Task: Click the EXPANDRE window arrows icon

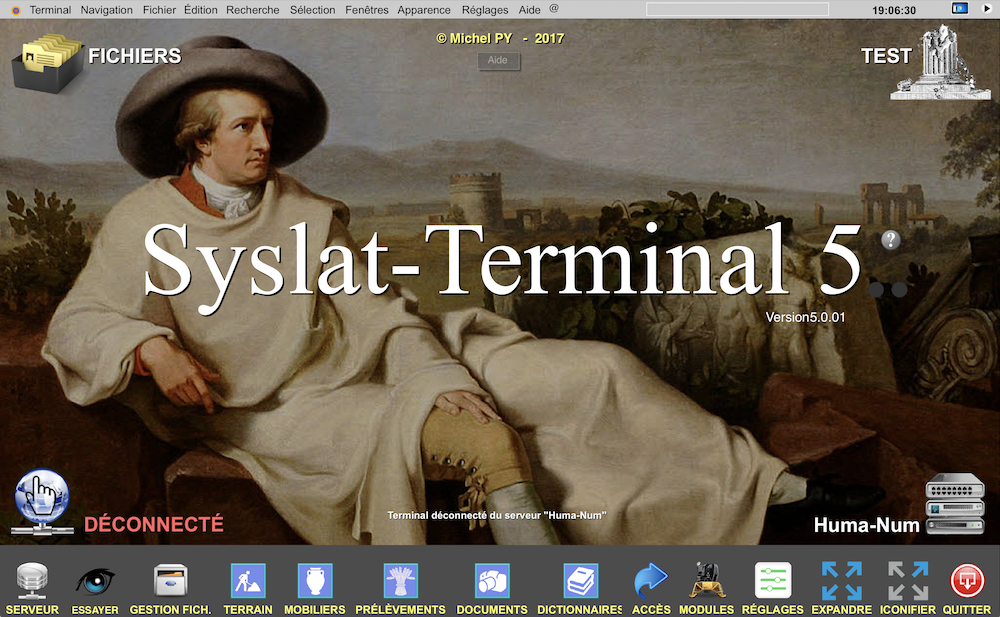Action: pyautogui.click(x=841, y=580)
